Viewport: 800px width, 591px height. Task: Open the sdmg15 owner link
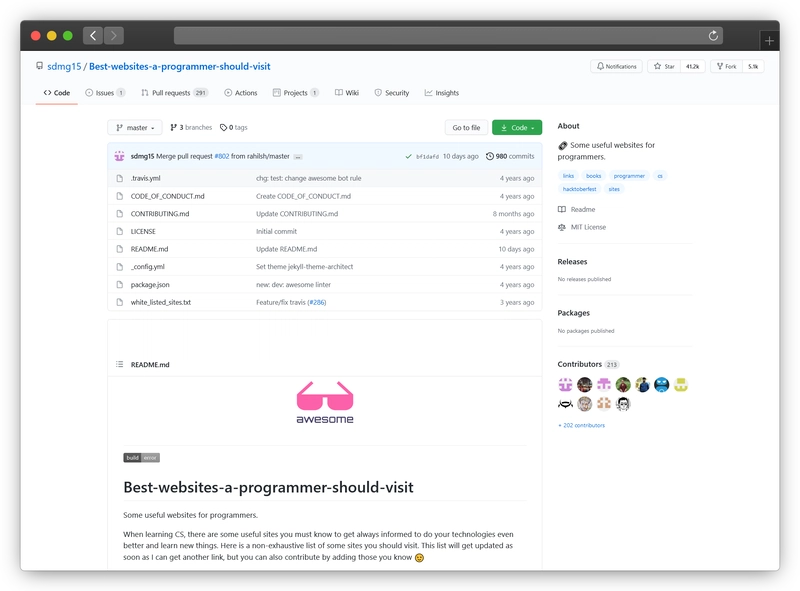(x=64, y=66)
